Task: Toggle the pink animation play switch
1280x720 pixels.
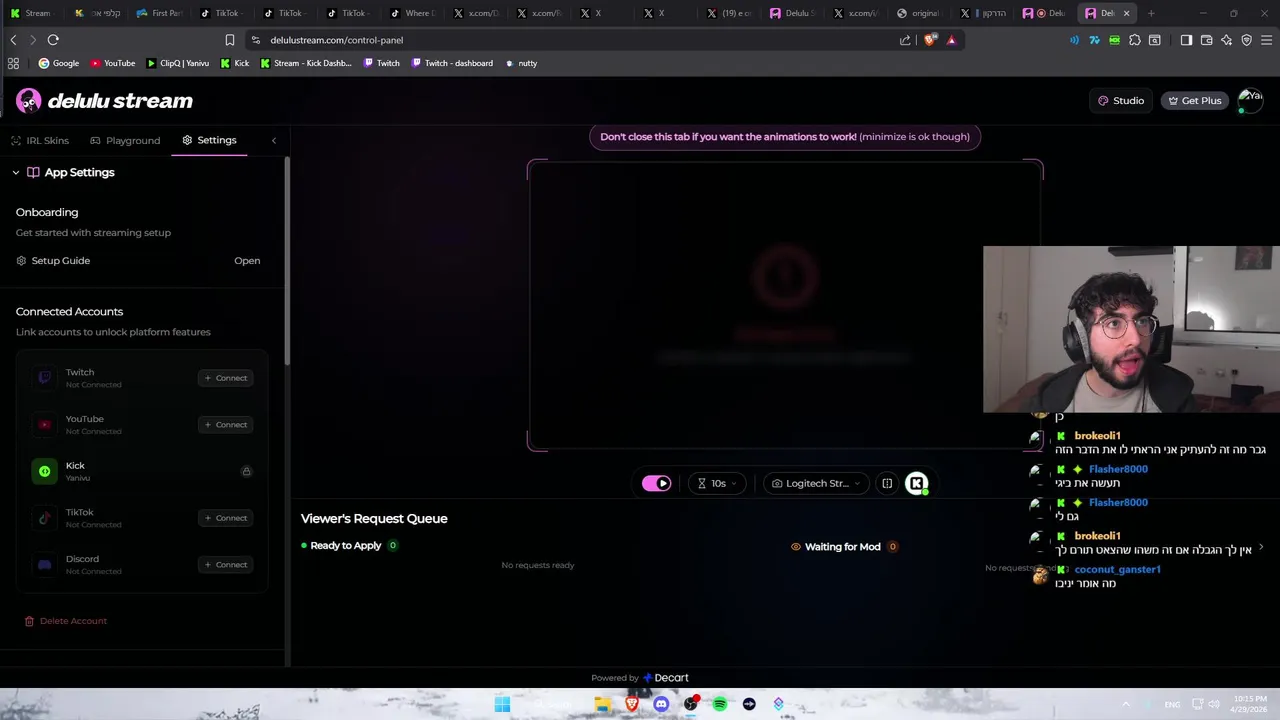Action: pos(657,483)
